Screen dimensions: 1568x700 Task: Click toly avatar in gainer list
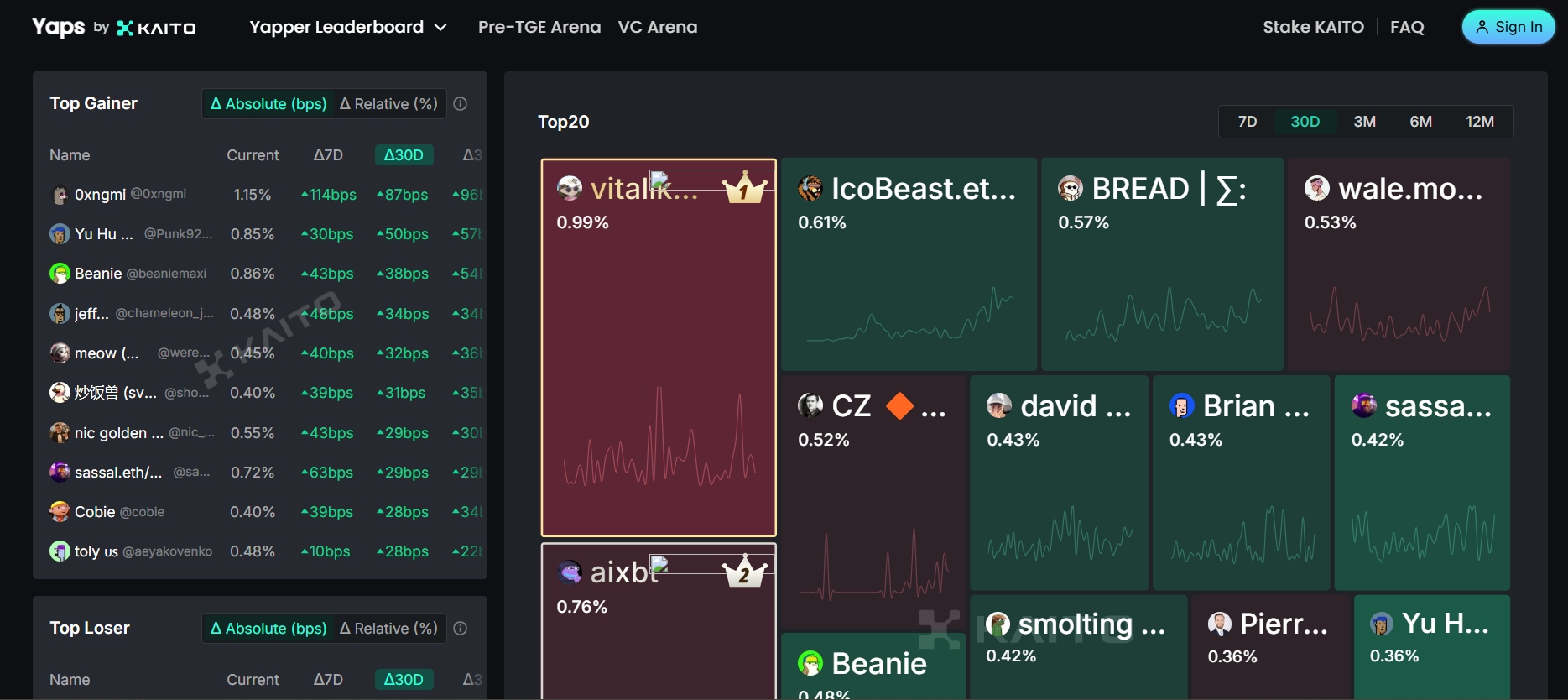tap(60, 551)
